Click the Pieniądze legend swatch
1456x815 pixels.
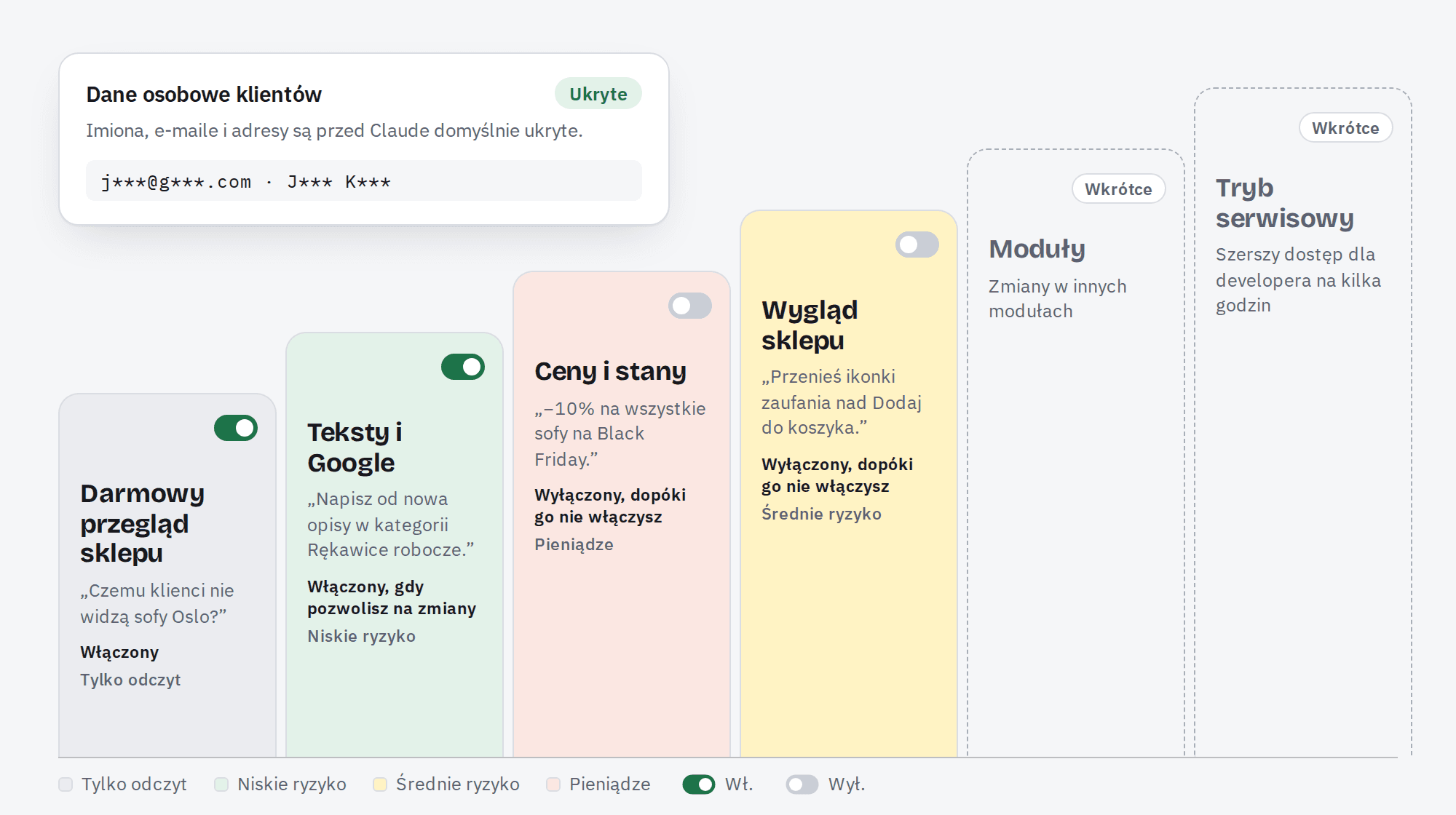coord(553,784)
